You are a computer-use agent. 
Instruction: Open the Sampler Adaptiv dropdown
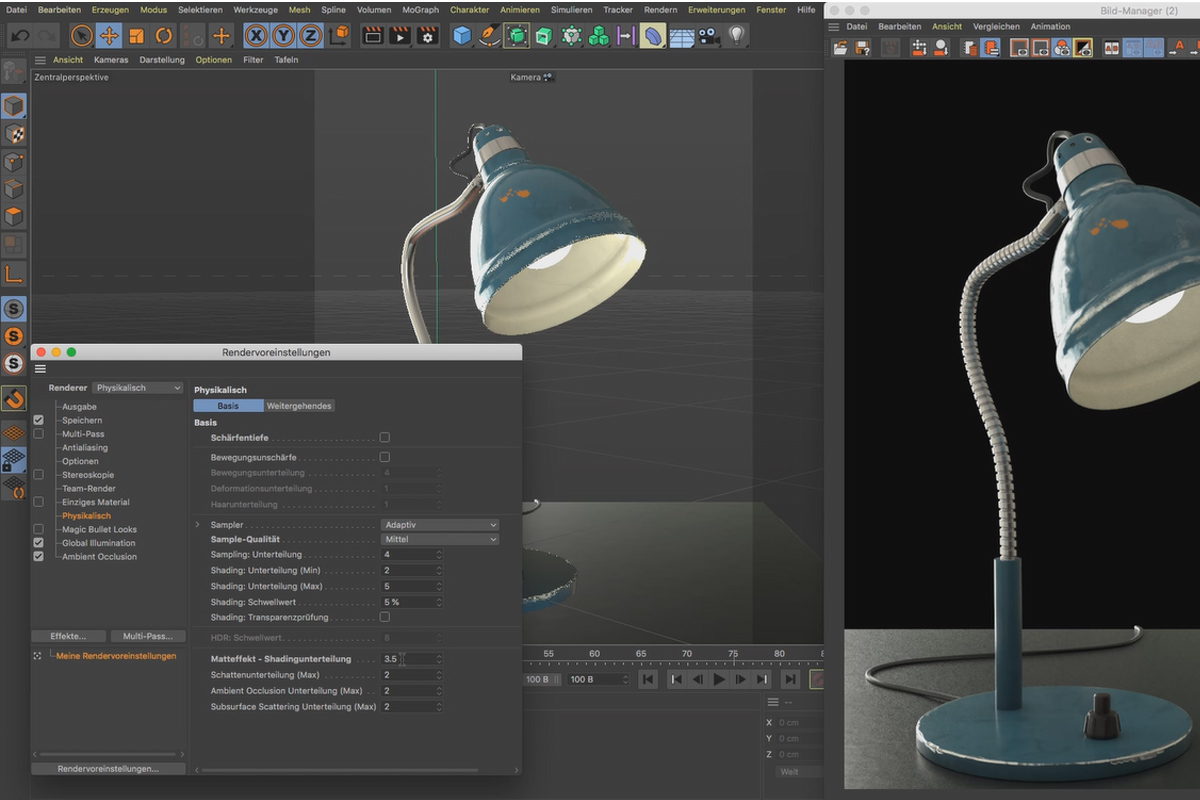click(x=439, y=524)
